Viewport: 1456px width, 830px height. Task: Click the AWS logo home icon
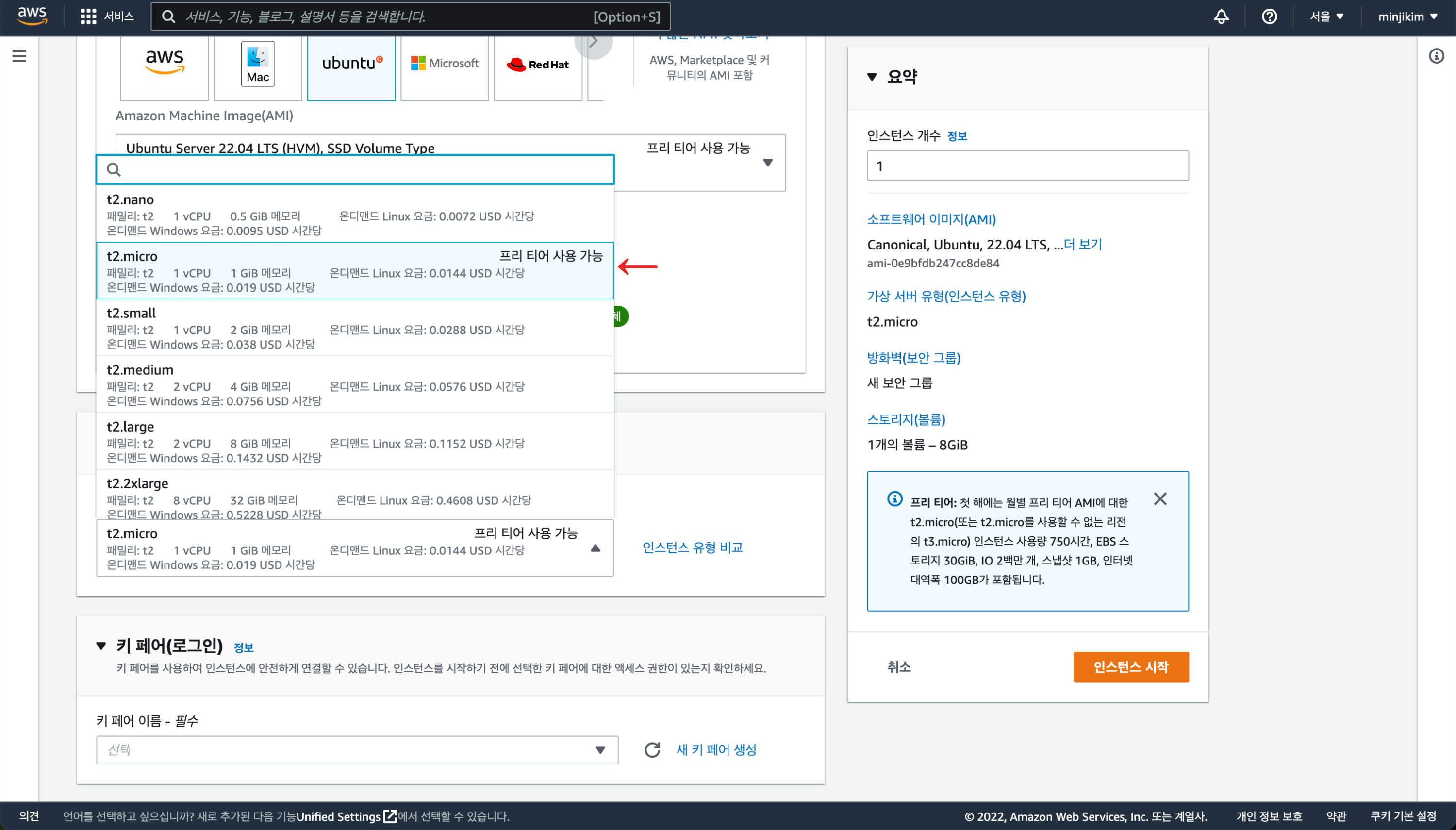32,16
